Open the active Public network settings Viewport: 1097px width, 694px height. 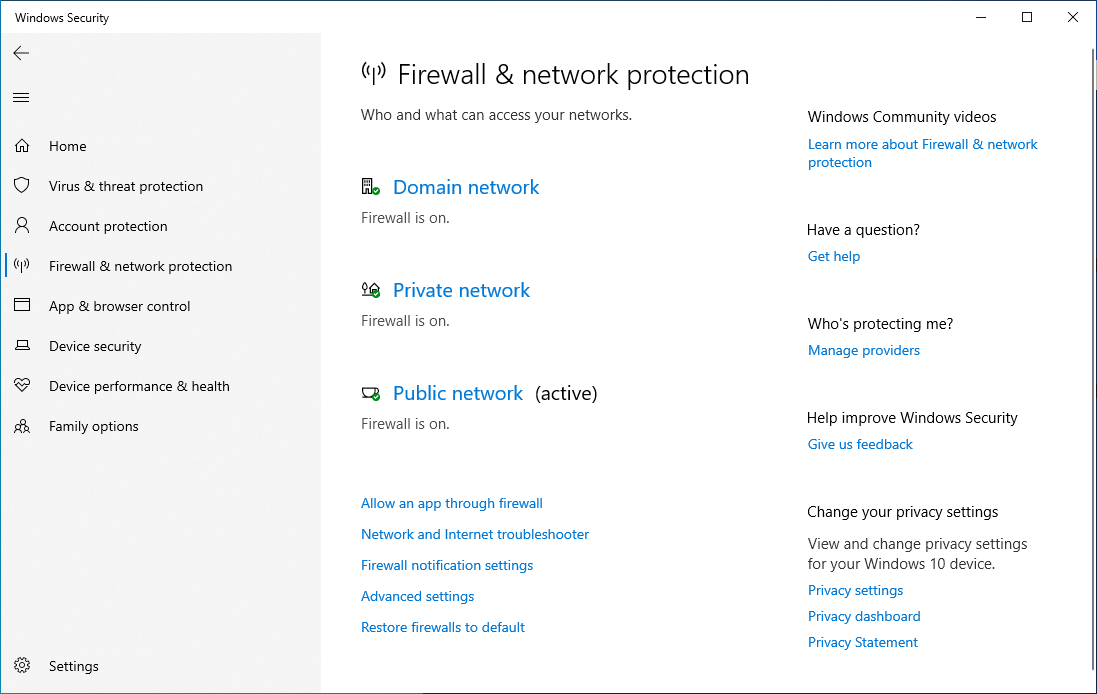point(458,393)
